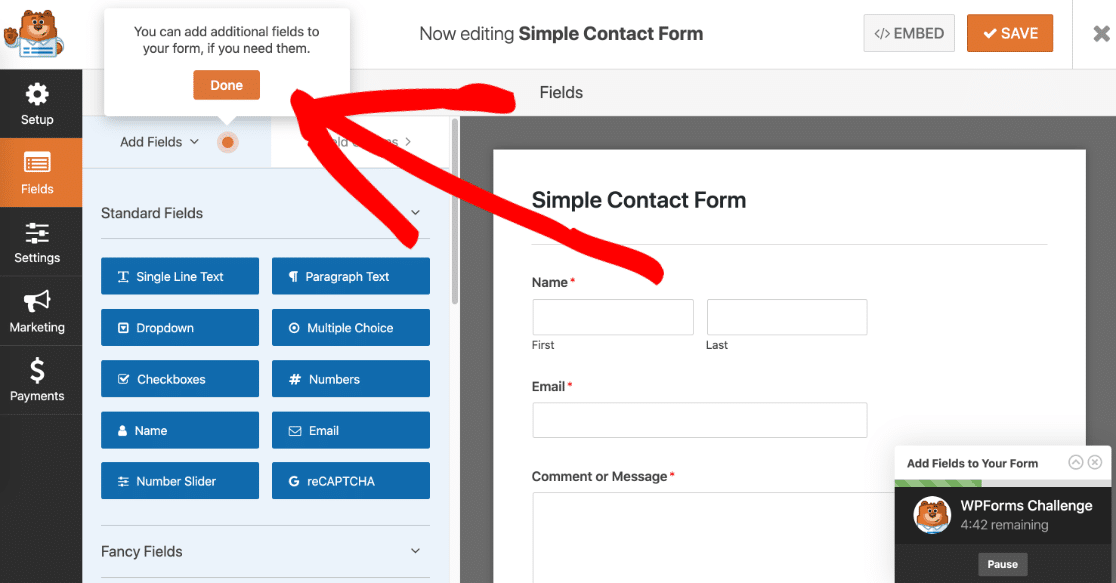1116x583 pixels.
Task: Click Done in the tooltip
Action: (226, 85)
